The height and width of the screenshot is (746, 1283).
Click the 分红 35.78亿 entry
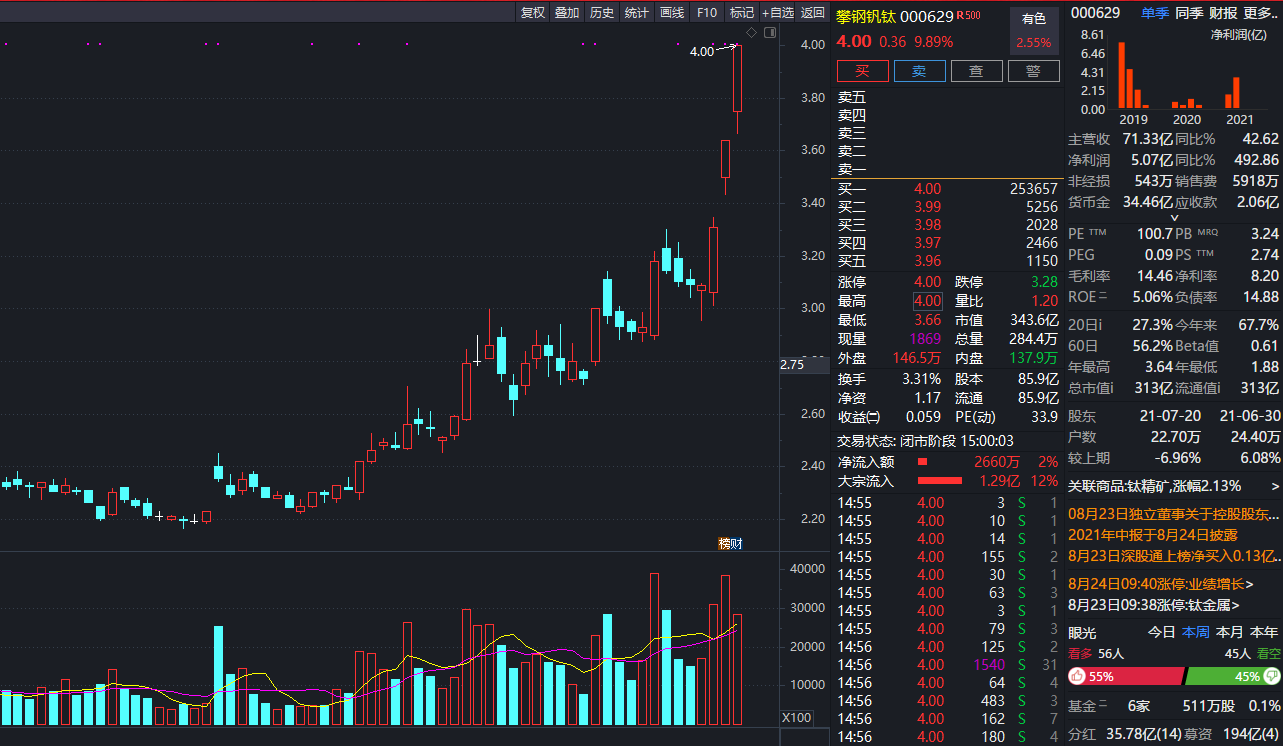[1126, 733]
